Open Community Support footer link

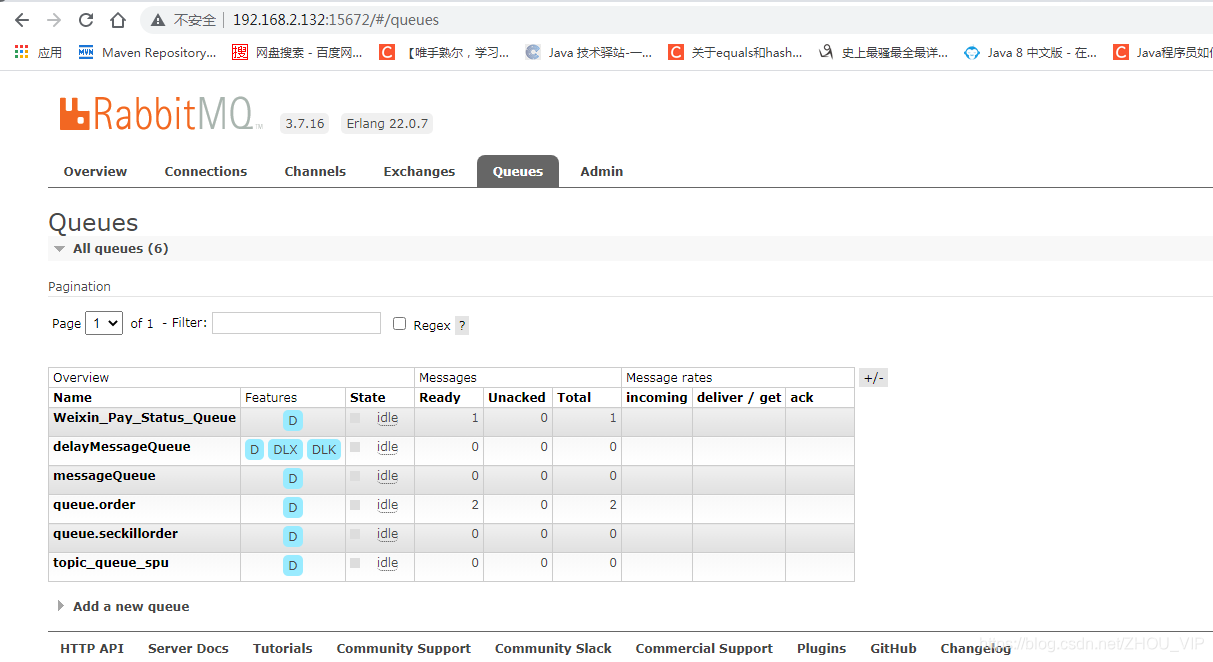click(x=404, y=648)
